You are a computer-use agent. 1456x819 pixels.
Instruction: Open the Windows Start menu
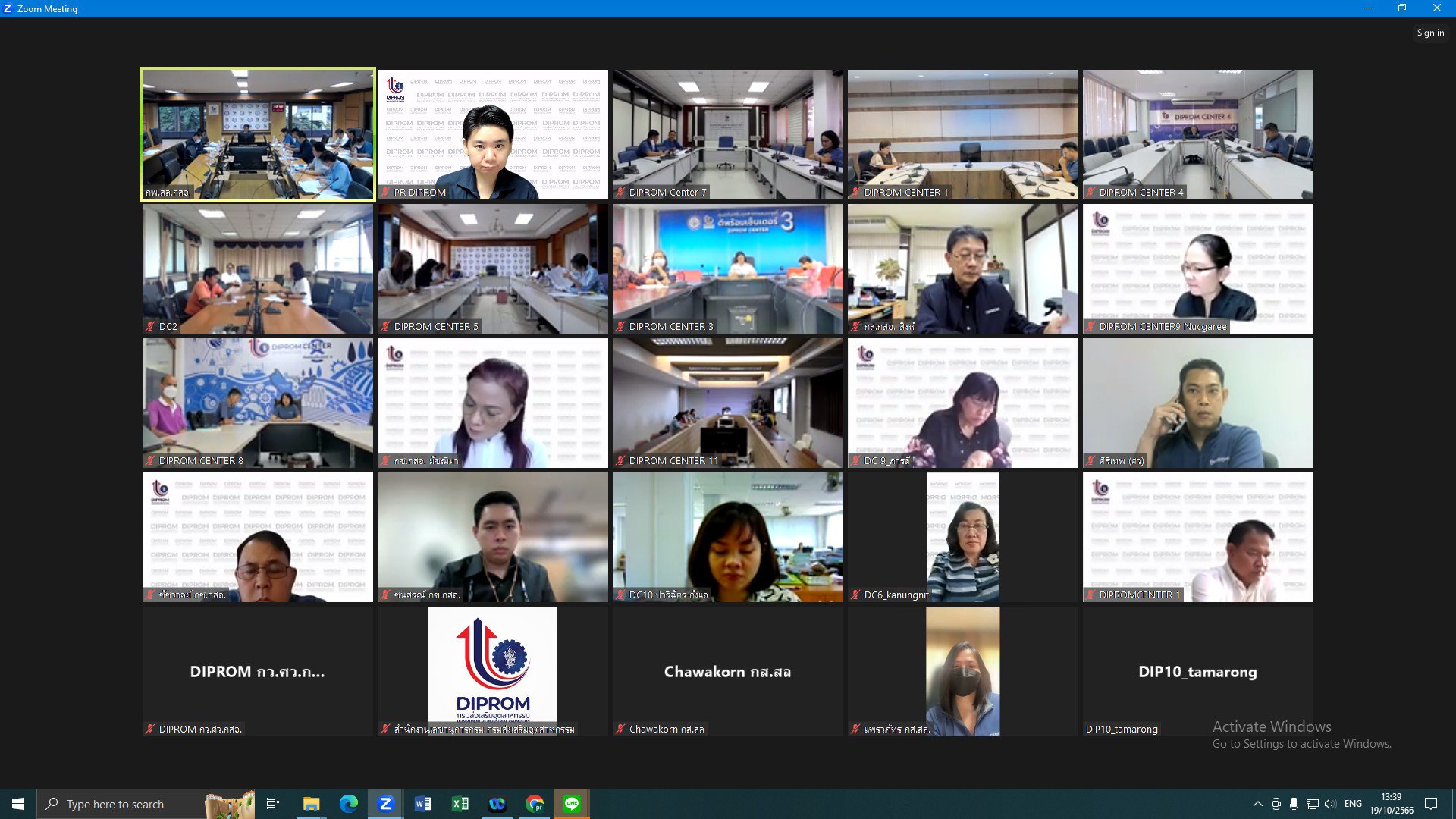(18, 804)
